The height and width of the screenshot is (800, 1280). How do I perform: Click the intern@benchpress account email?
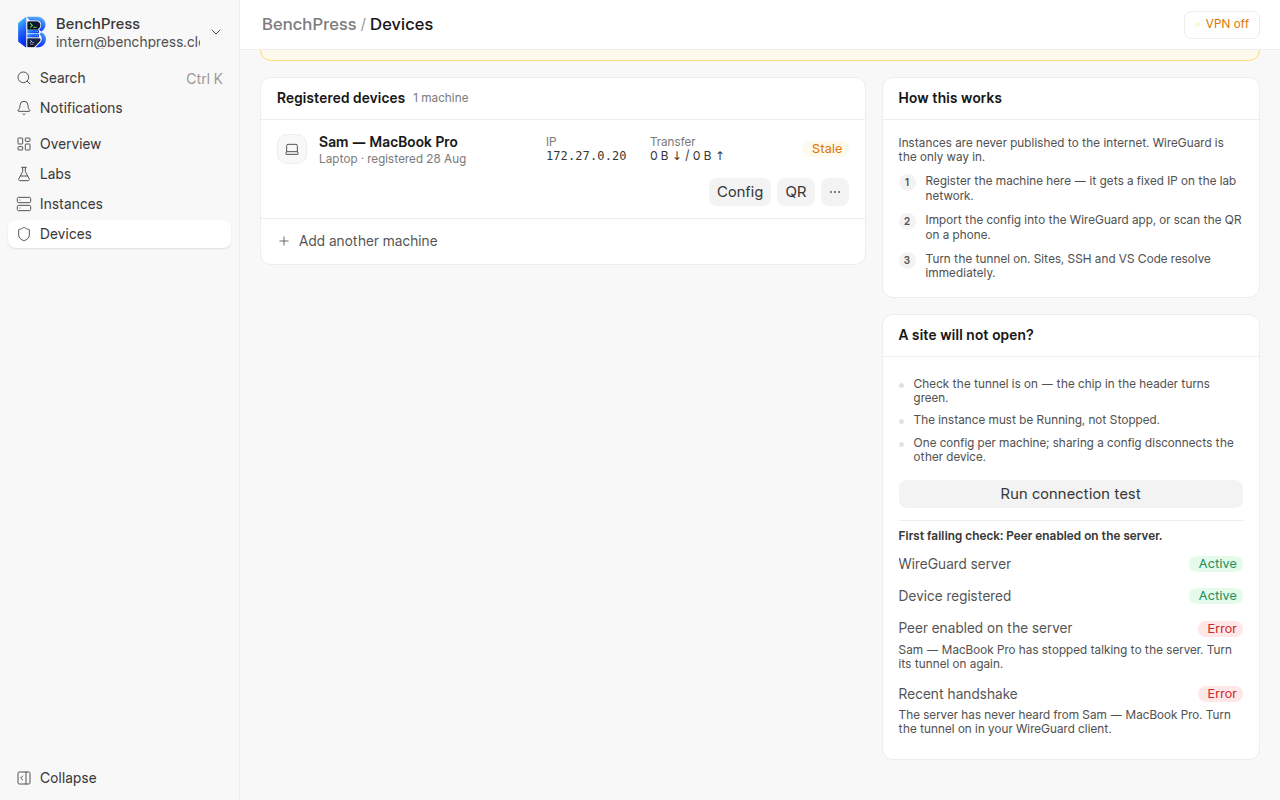[128, 42]
